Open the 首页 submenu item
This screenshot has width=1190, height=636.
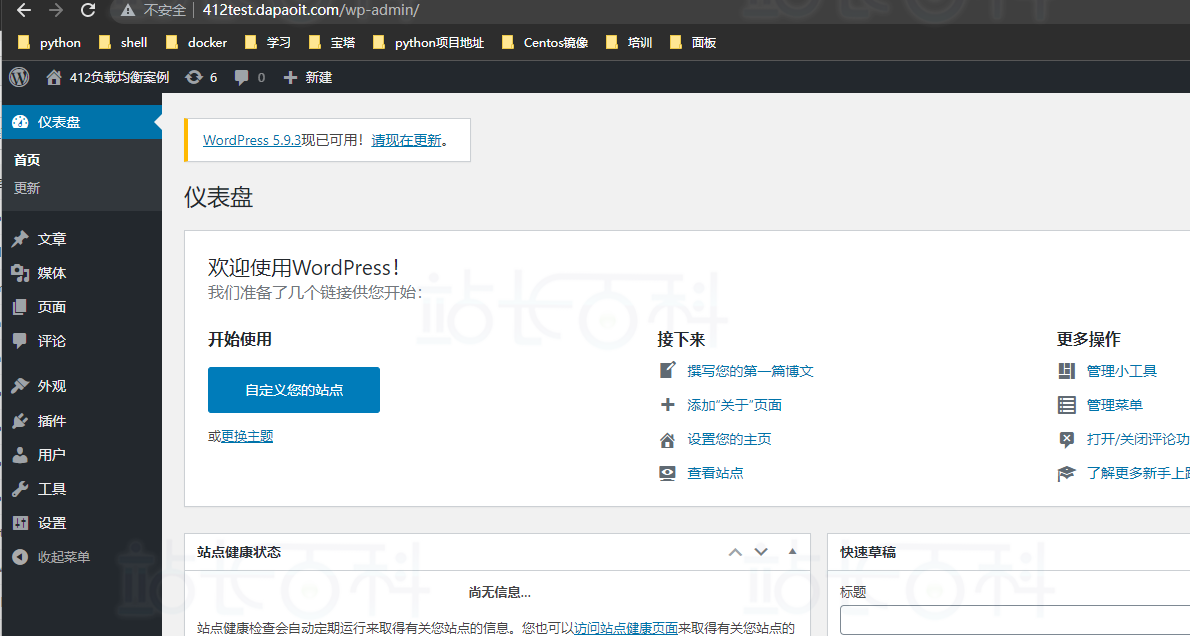pyautogui.click(x=27, y=160)
